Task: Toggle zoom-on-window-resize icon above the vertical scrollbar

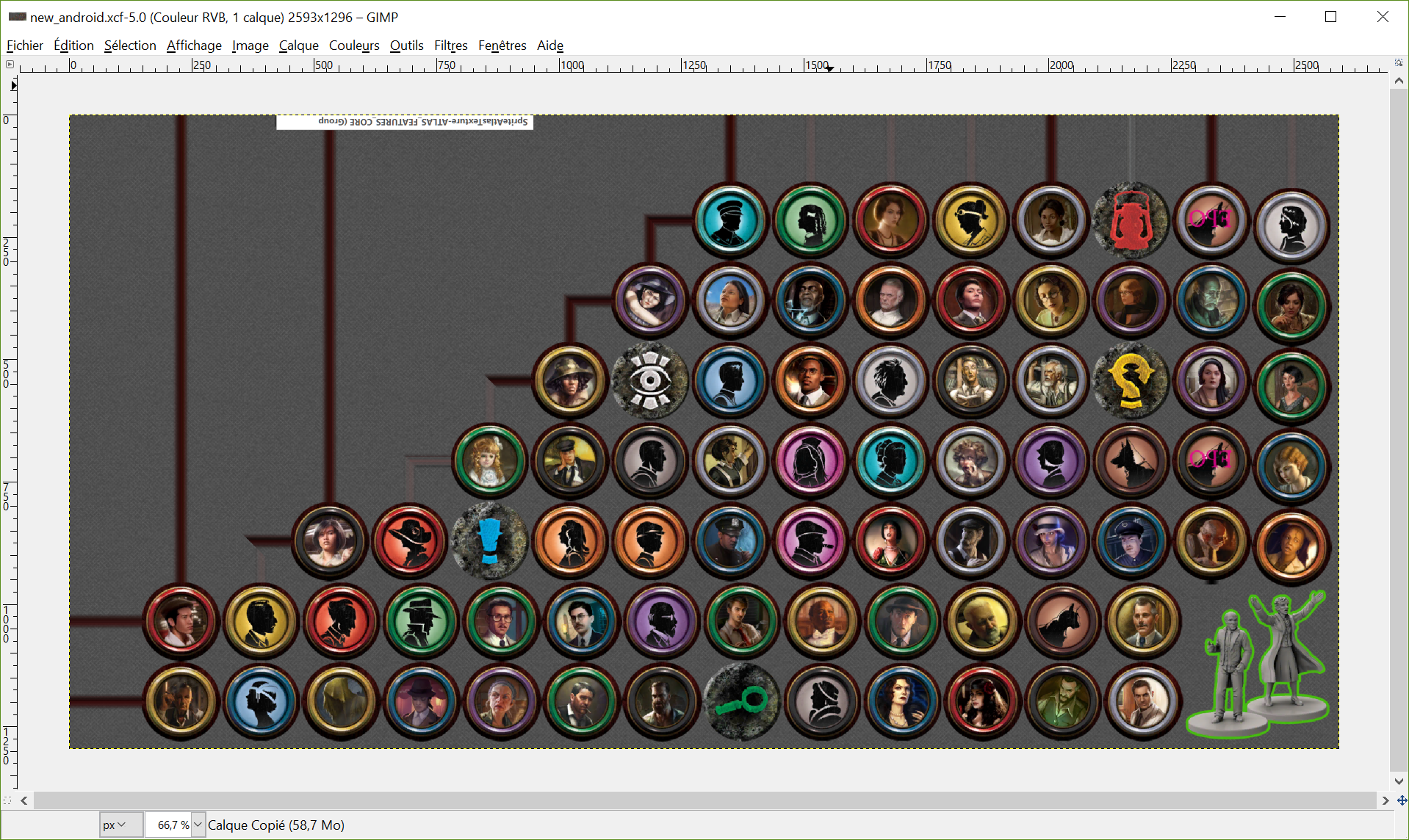Action: [x=1399, y=63]
